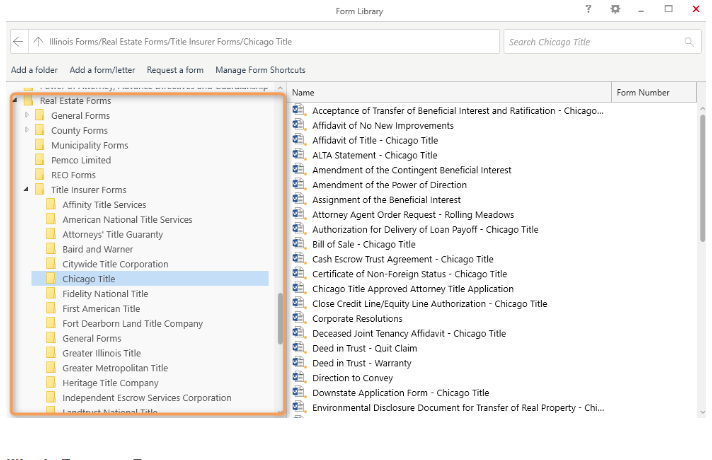Select the REO Forms folder
This screenshot has width=712, height=460.
click(73, 175)
